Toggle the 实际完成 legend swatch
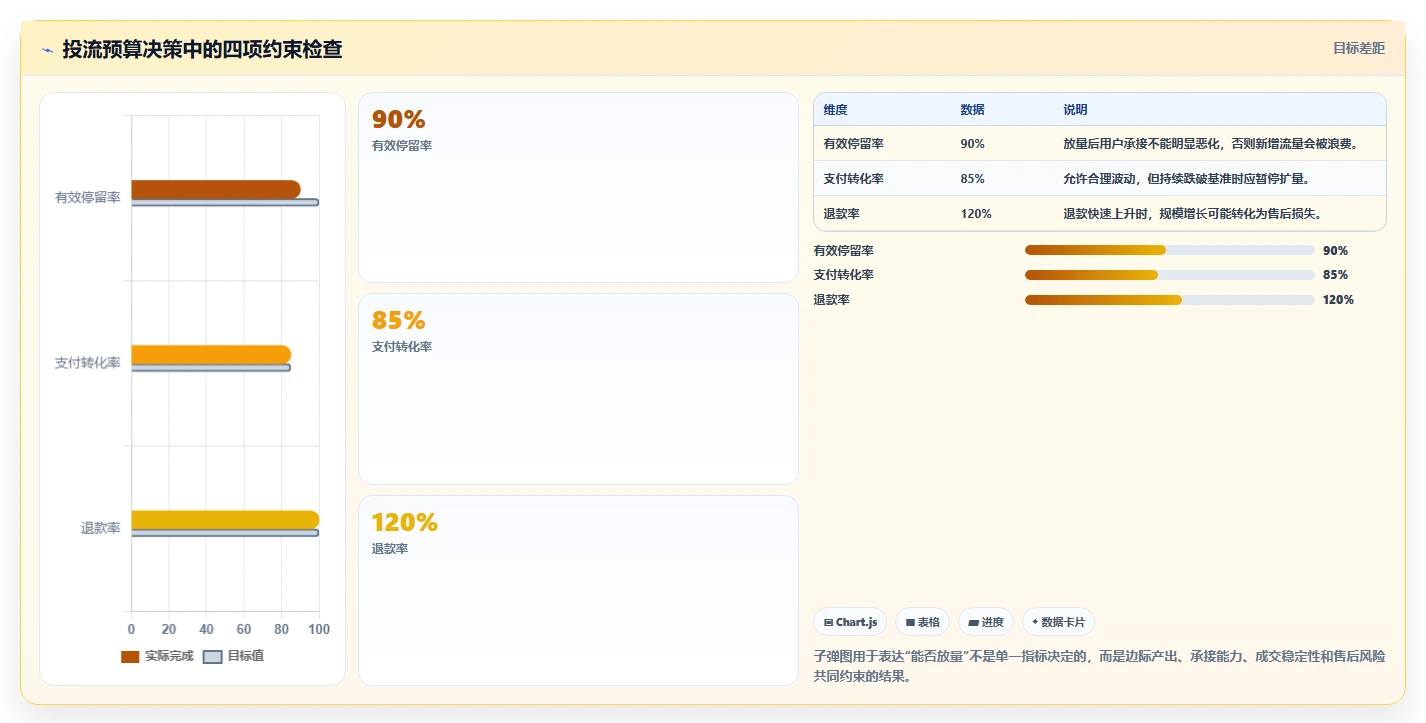Image resolution: width=1426 pixels, height=723 pixels. coord(130,656)
